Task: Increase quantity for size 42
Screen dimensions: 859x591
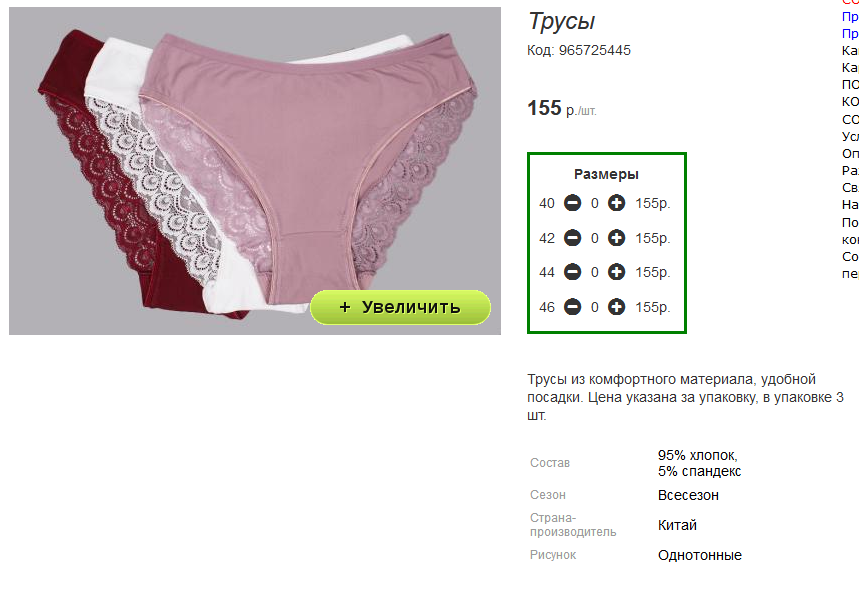Action: pos(616,238)
